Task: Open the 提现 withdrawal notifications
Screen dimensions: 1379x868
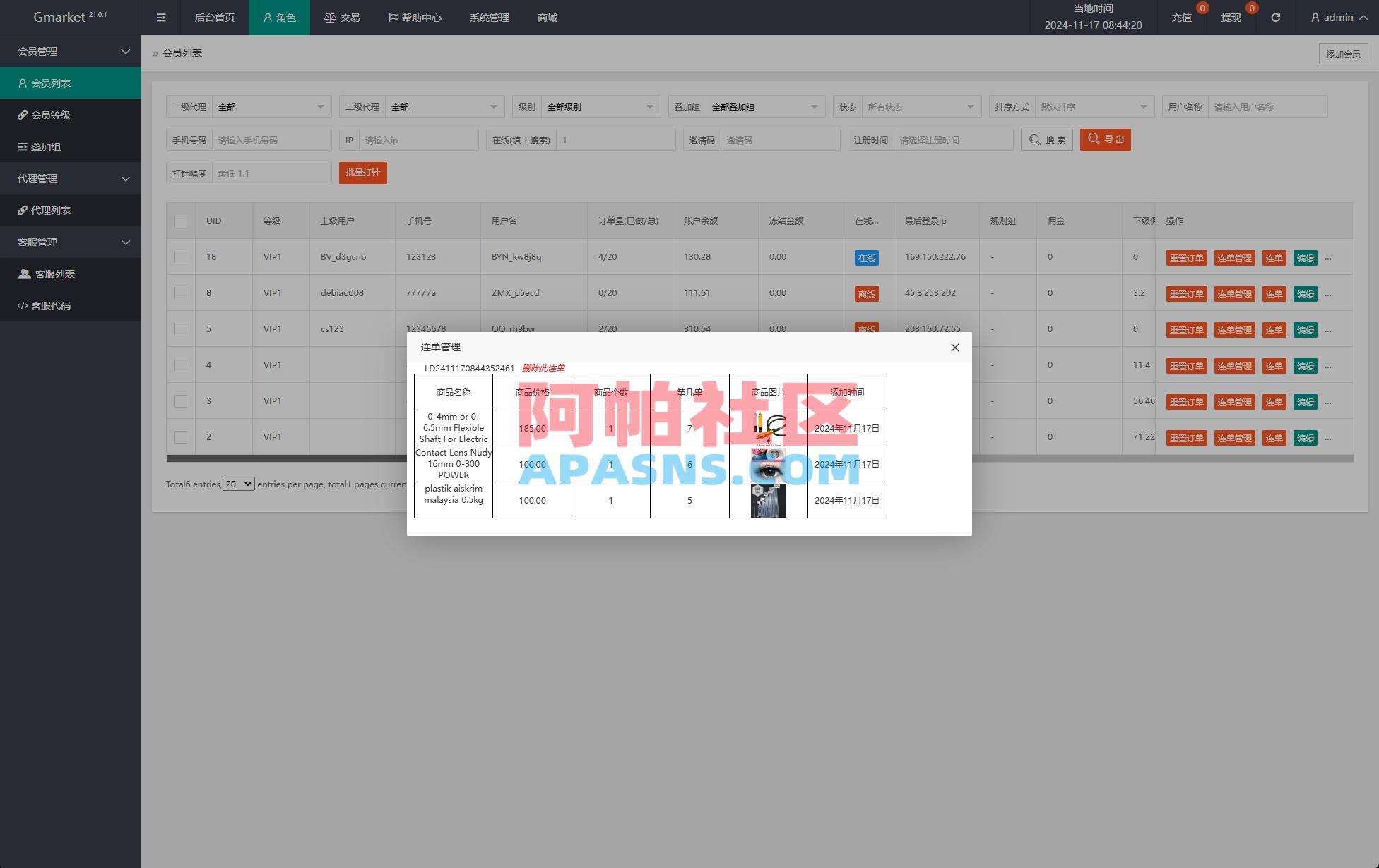Action: (1231, 18)
